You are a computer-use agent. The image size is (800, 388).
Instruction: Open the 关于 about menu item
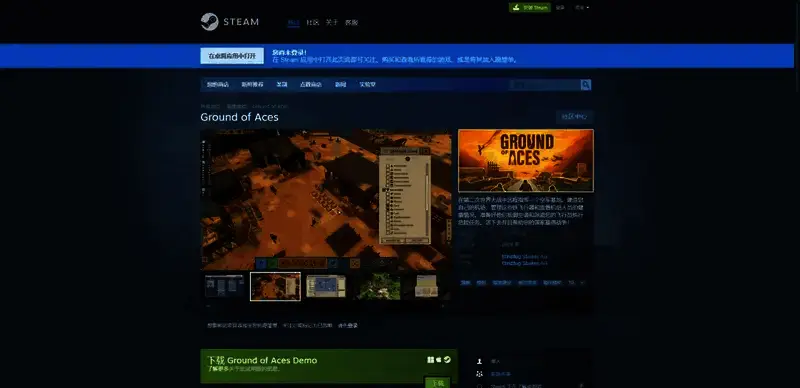click(x=332, y=22)
